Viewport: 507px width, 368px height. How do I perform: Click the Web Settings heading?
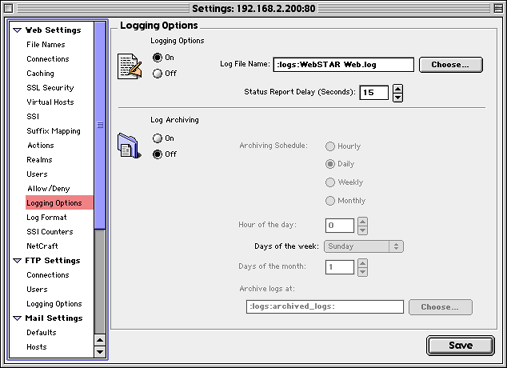[x=53, y=30]
